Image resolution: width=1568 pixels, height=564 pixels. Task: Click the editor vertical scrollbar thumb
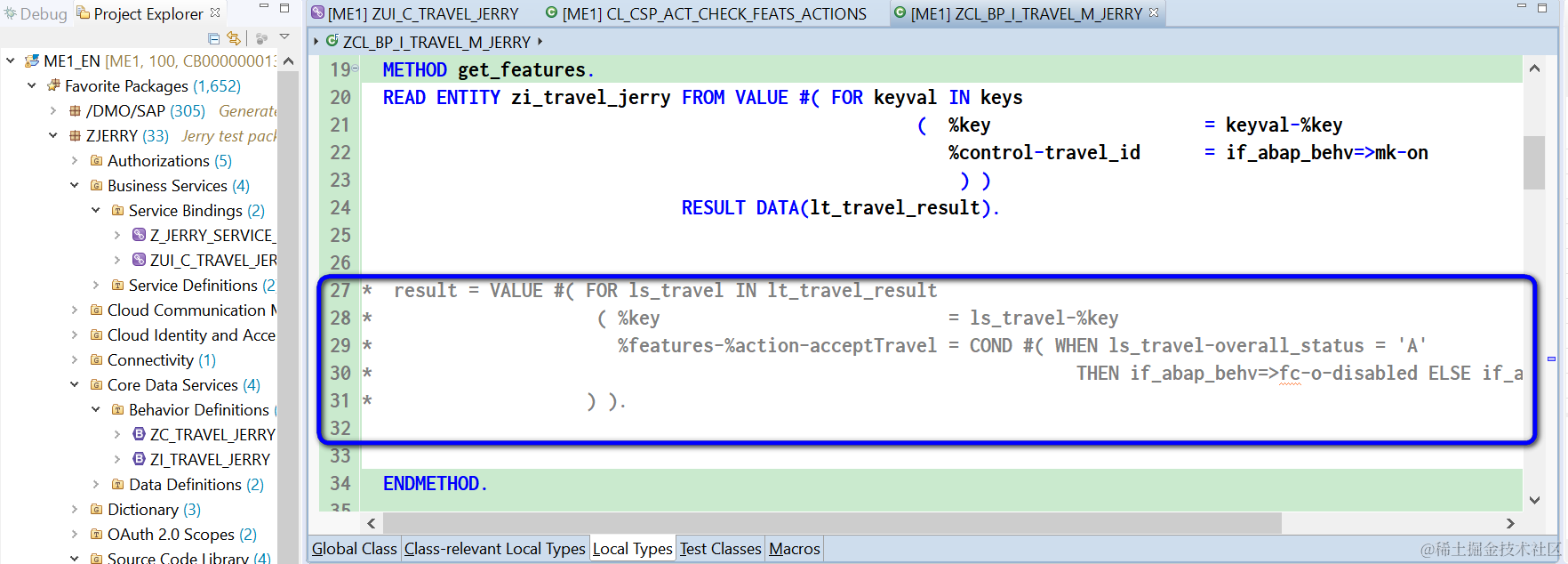(x=1534, y=163)
